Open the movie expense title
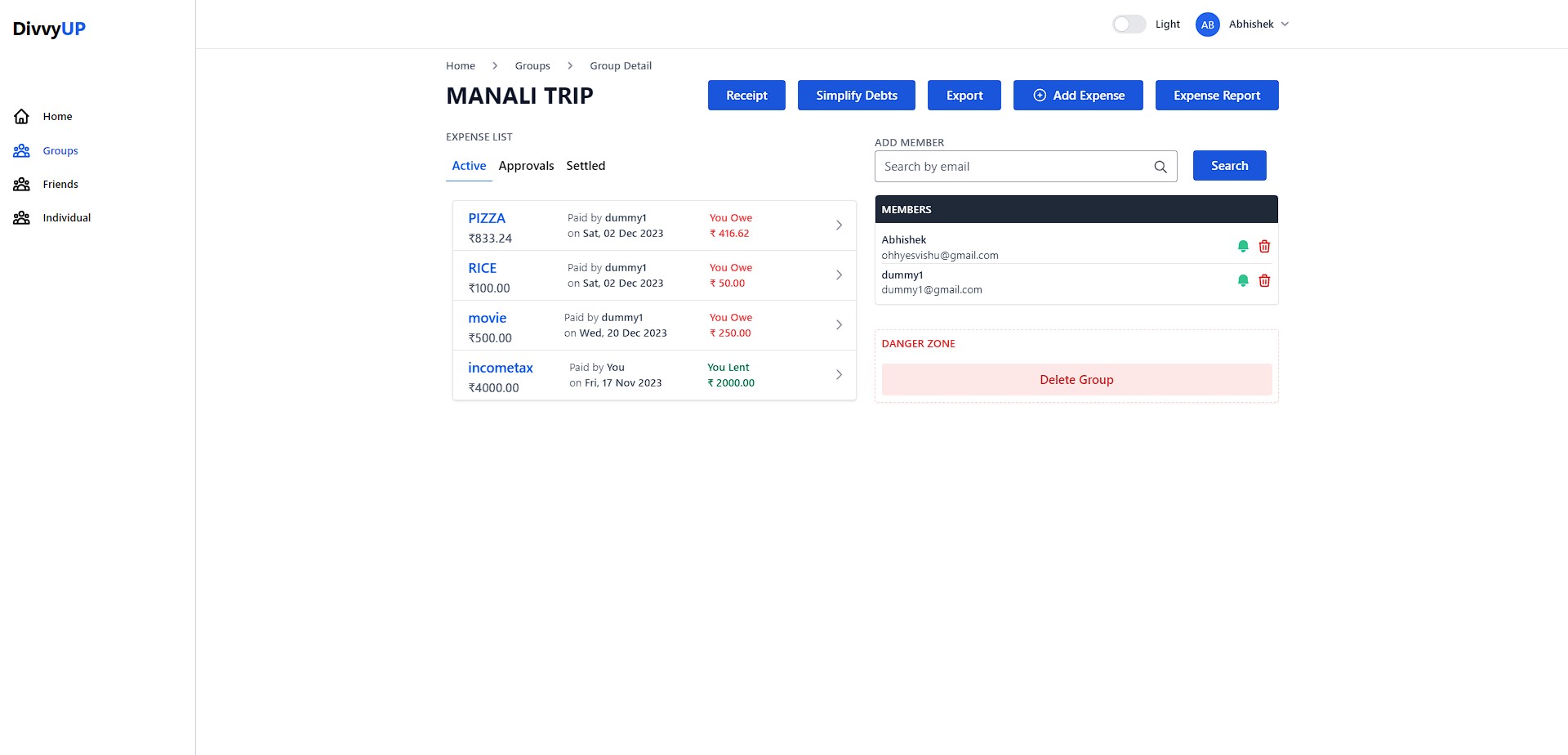1568x755 pixels. click(x=488, y=318)
